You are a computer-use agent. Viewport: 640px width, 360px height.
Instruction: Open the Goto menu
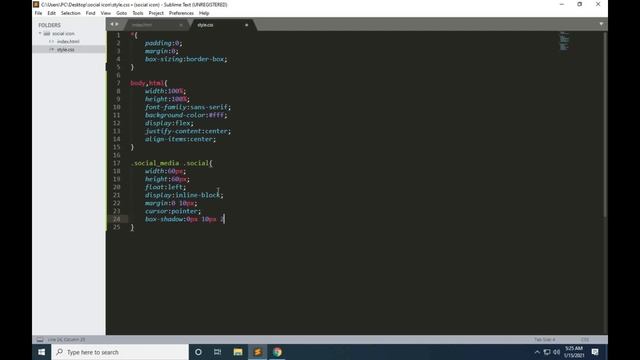[x=122, y=13]
